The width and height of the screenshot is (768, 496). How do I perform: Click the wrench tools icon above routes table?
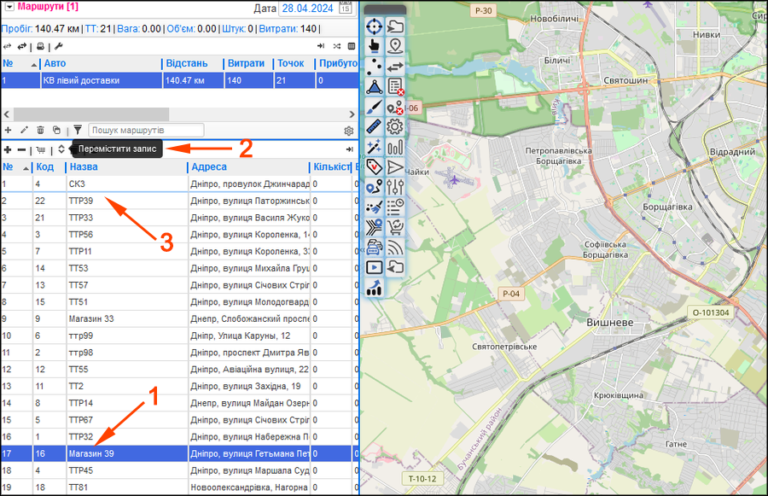[x=58, y=47]
